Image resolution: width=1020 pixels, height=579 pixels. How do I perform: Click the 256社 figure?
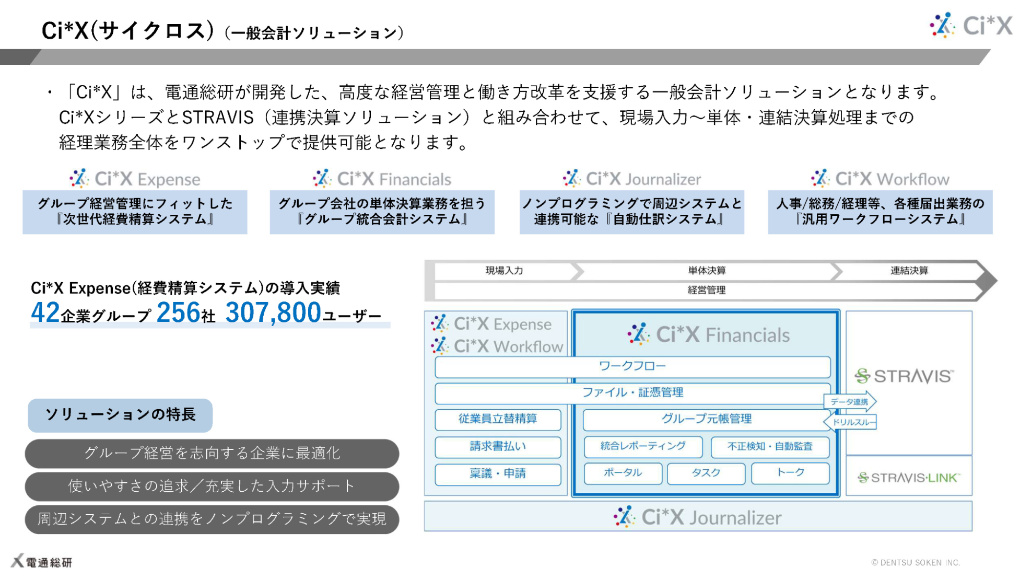(186, 313)
